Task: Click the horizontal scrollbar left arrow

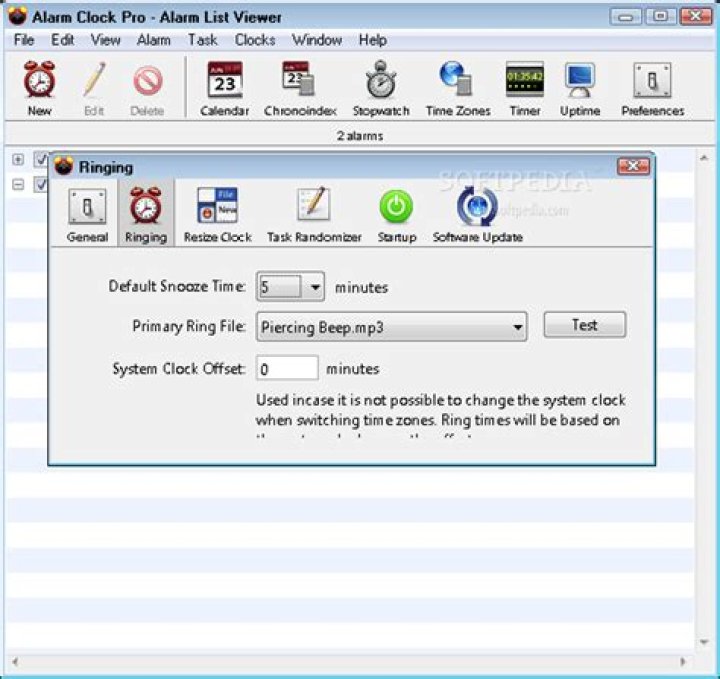Action: tap(15, 662)
